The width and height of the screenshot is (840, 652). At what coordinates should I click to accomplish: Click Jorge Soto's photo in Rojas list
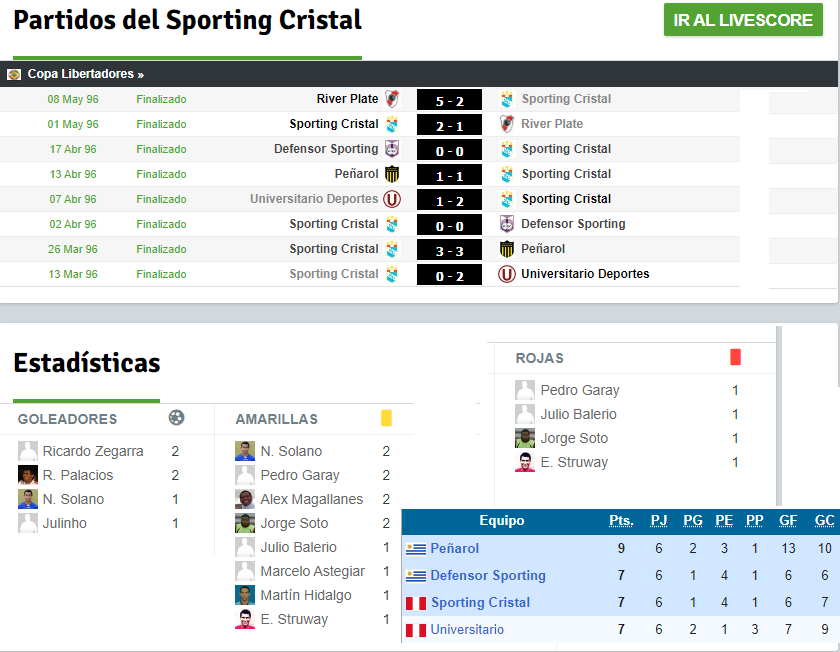525,438
